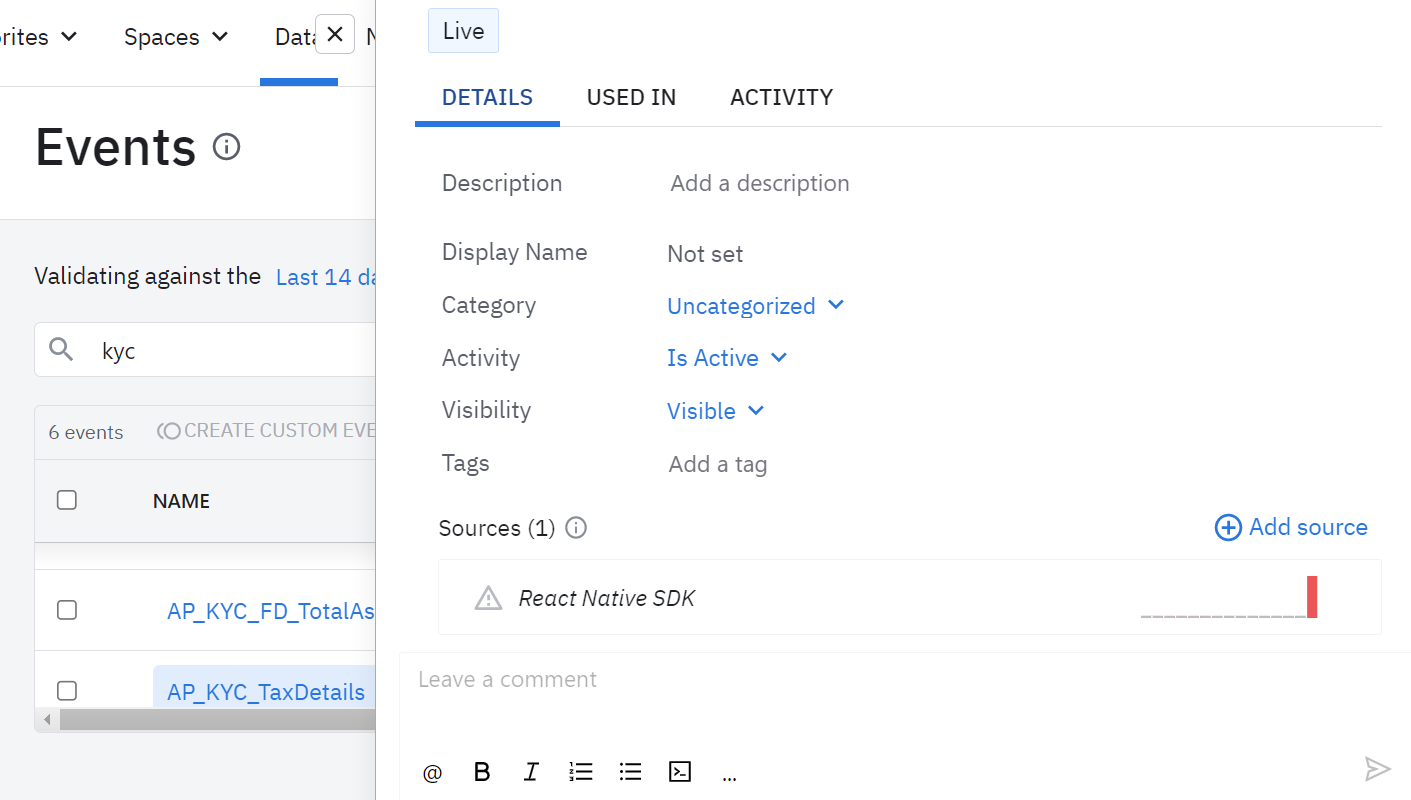Click the Last 14 days link

(325, 277)
